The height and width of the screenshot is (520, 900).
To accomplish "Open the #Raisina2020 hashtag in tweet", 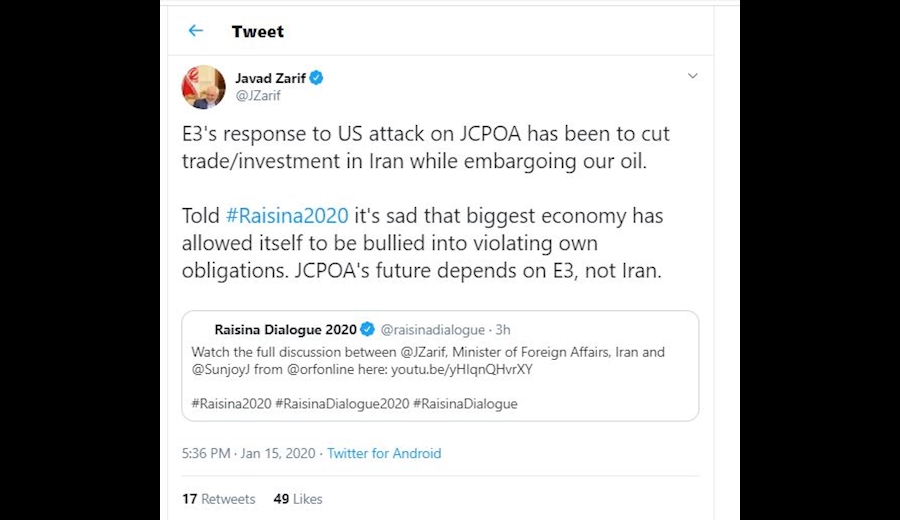I will (287, 216).
